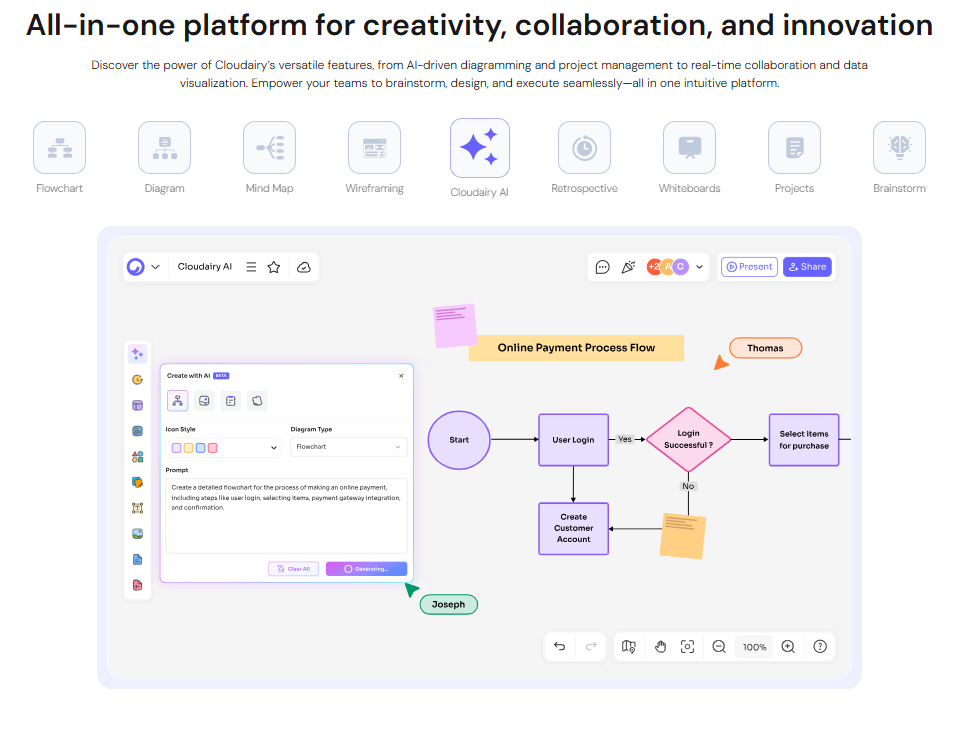The height and width of the screenshot is (737, 972).
Task: Select the text box tool in sidebar
Action: click(x=138, y=508)
